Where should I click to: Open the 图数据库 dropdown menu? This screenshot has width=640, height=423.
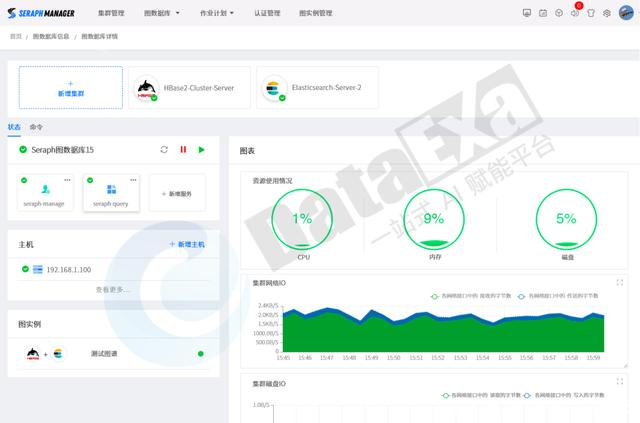pyautogui.click(x=162, y=13)
